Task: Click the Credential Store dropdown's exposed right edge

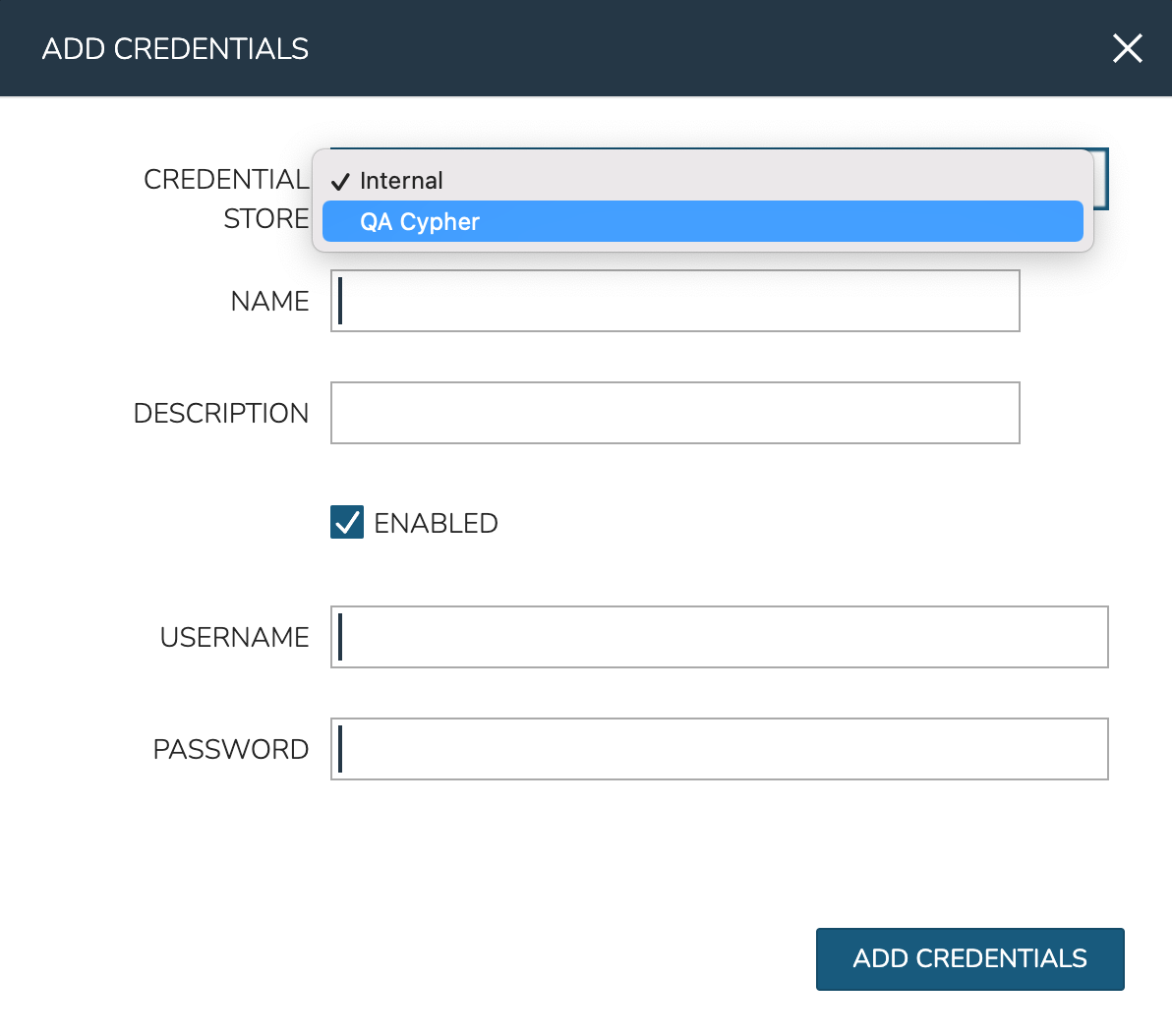Action: 1101,179
